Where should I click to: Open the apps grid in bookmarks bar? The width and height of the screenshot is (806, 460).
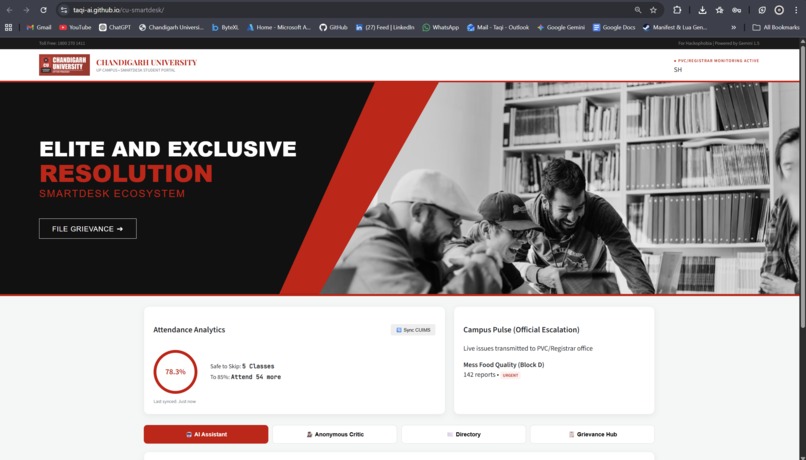pyautogui.click(x=8, y=27)
